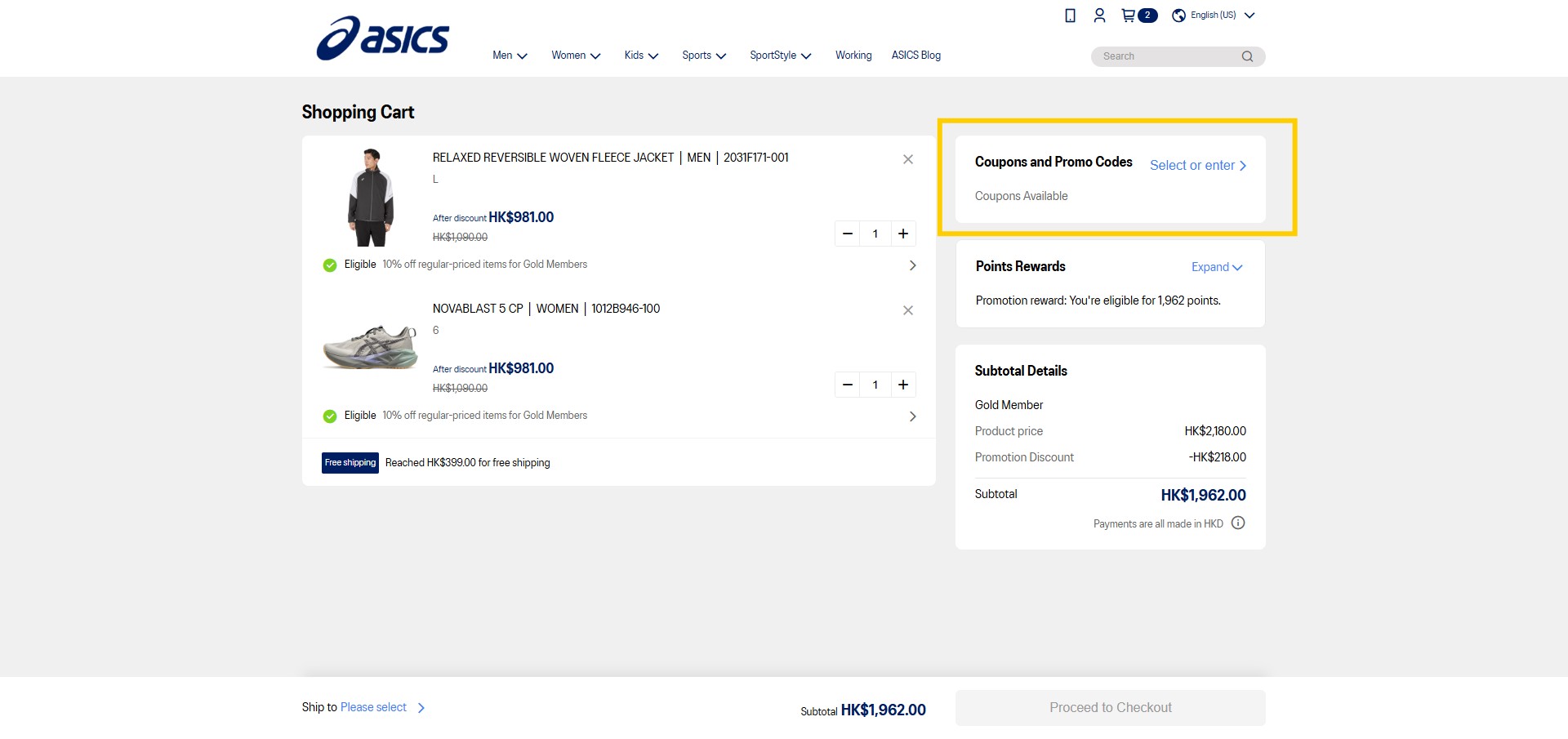This screenshot has width=1568, height=739.
Task: Open the Men menu
Action: point(510,56)
